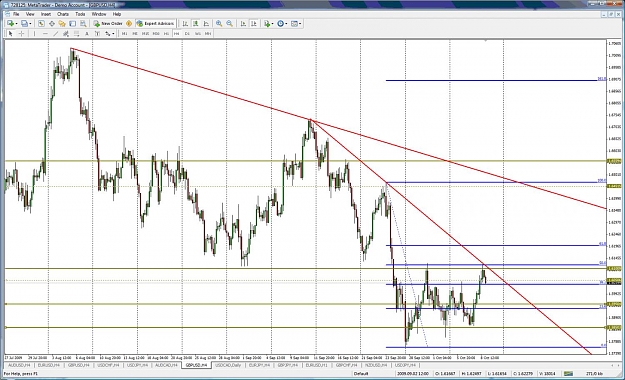Launch MetaEditor via the yellow diamond icon
625x380 pixels.
pos(129,24)
